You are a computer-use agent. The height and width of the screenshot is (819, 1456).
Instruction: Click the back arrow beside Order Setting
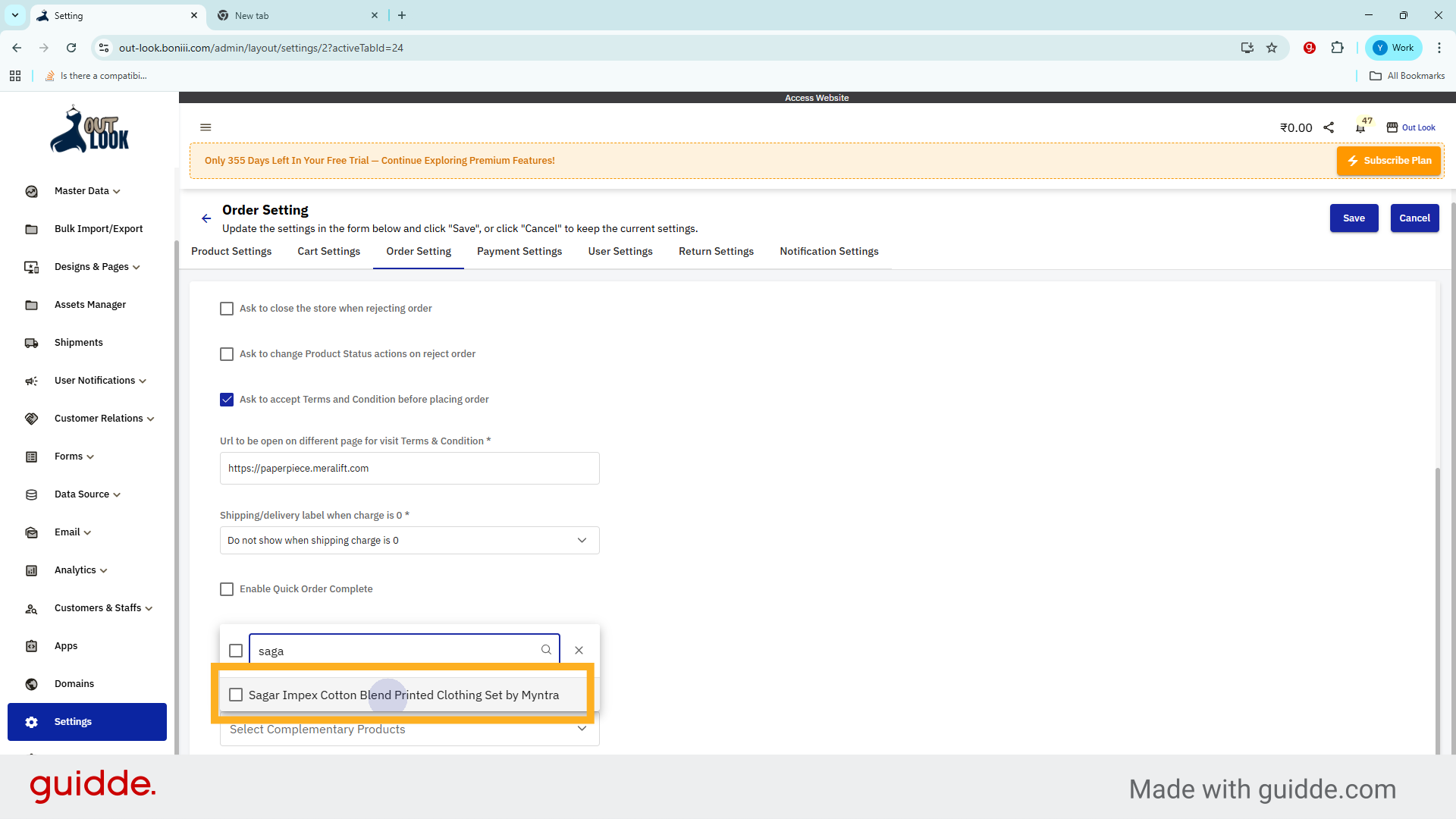pyautogui.click(x=206, y=218)
